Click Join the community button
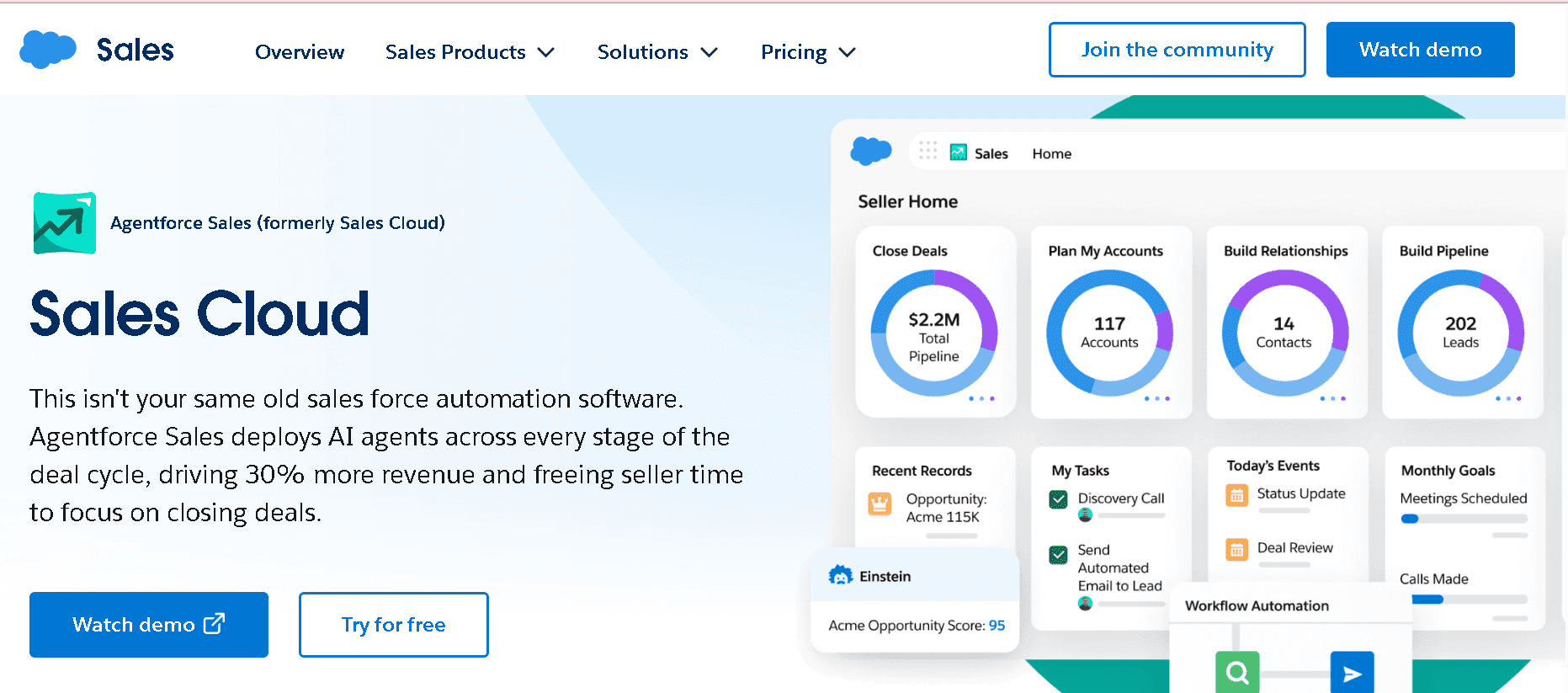The width and height of the screenshot is (1568, 693). (x=1177, y=50)
